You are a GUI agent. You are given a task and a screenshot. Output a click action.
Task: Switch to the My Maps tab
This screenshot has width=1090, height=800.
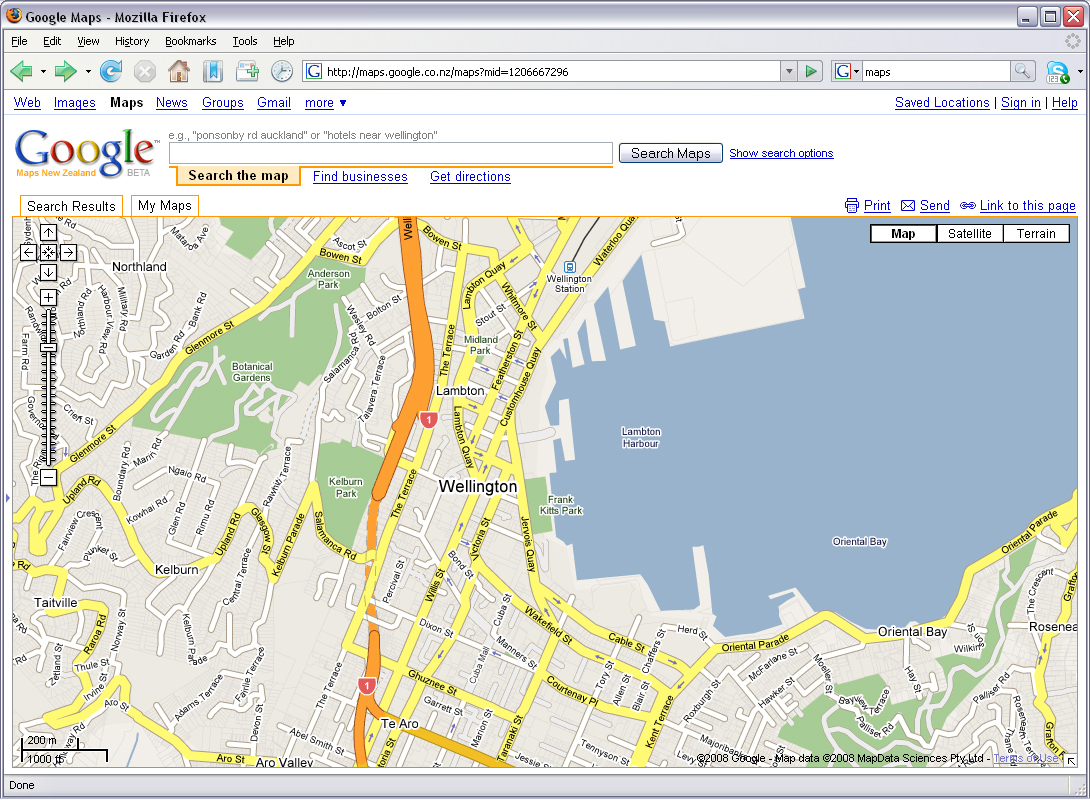164,206
